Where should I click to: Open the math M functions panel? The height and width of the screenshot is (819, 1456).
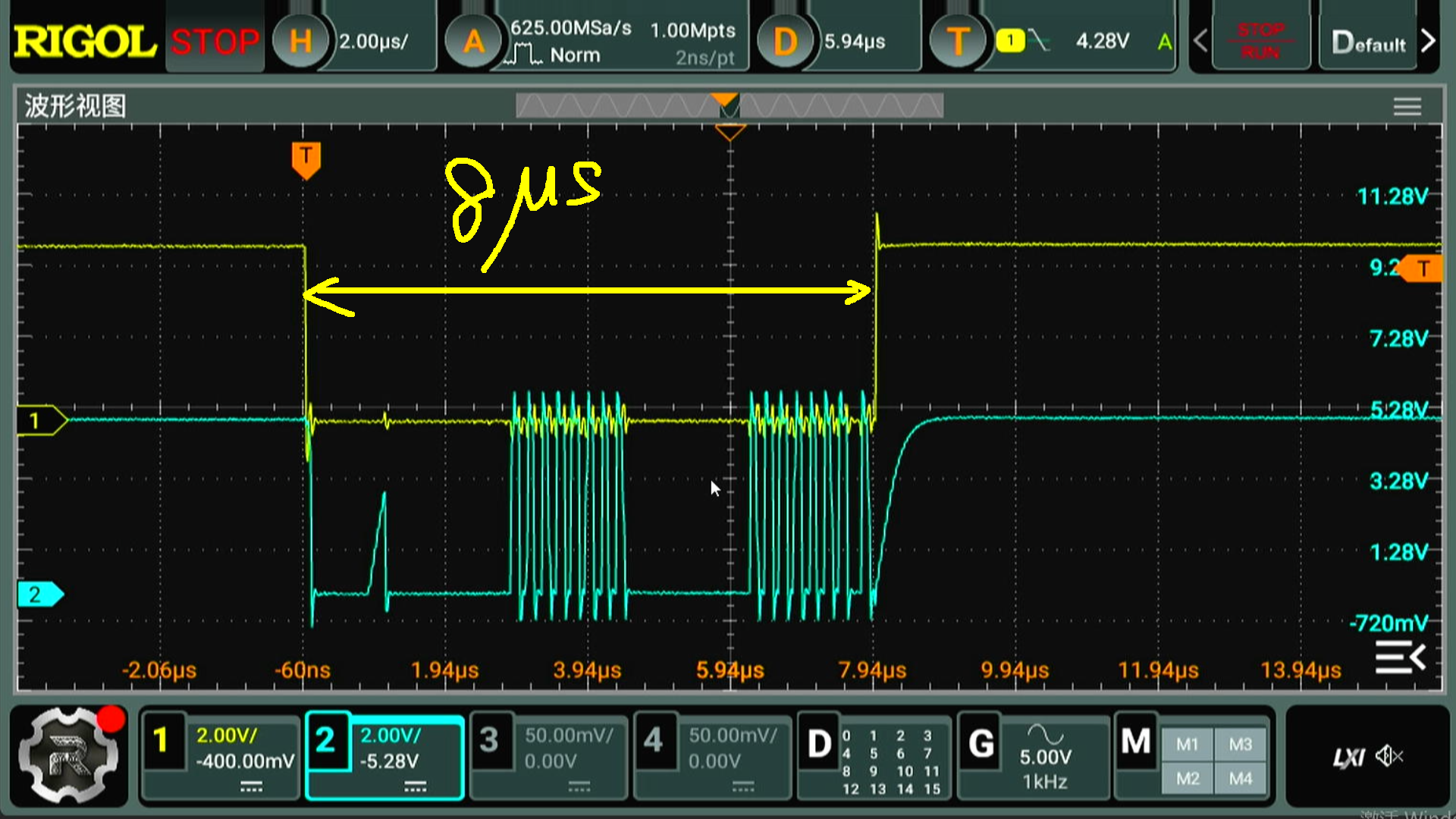coord(1135,743)
